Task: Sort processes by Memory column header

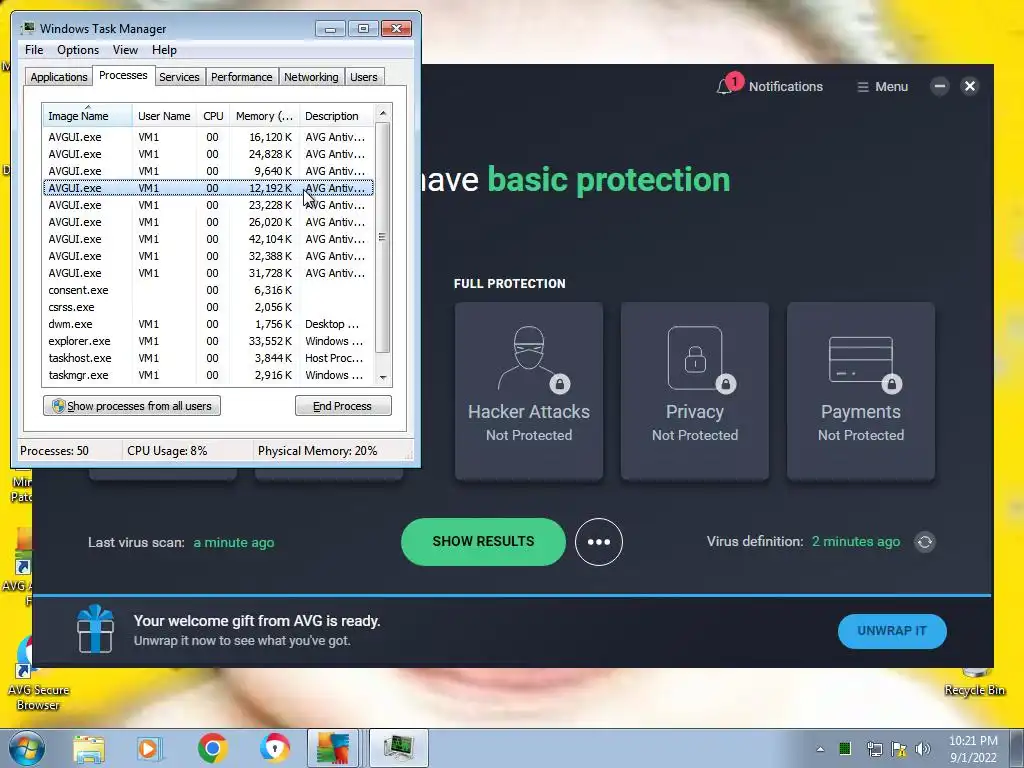Action: [x=264, y=116]
